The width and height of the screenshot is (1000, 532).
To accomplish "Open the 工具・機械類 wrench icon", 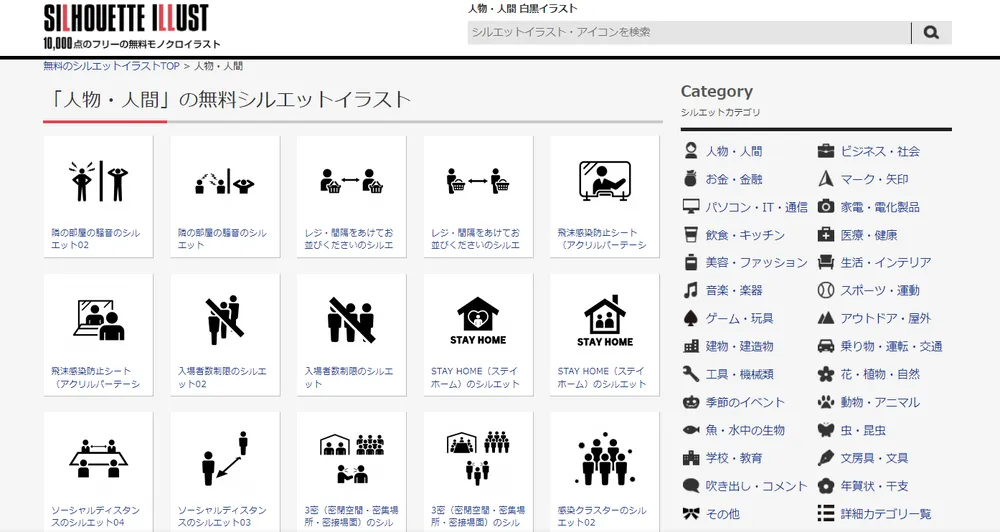I will coord(691,374).
